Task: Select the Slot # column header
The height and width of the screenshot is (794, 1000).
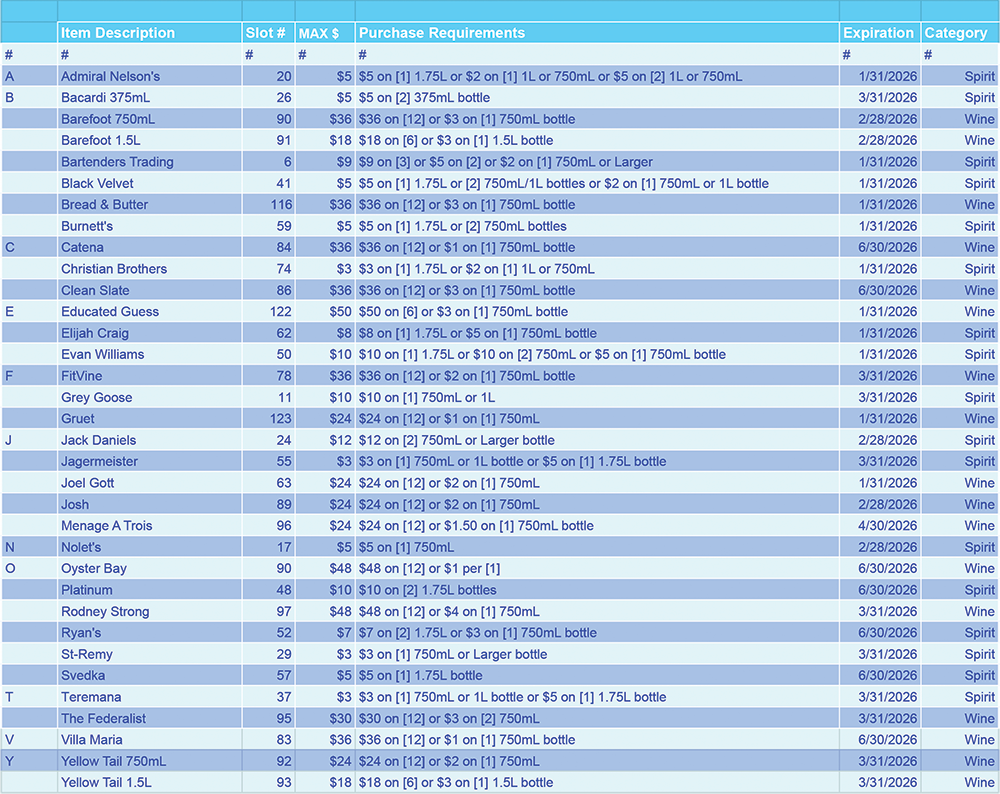Action: pyautogui.click(x=265, y=33)
